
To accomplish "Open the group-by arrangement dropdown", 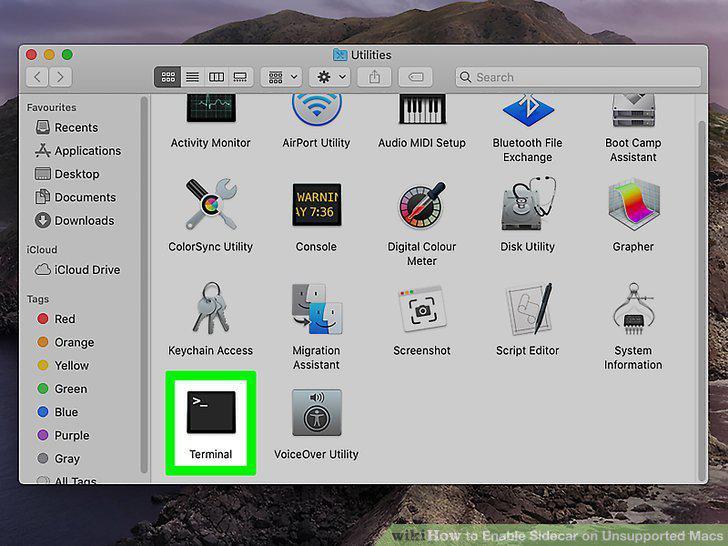I will pyautogui.click(x=282, y=77).
